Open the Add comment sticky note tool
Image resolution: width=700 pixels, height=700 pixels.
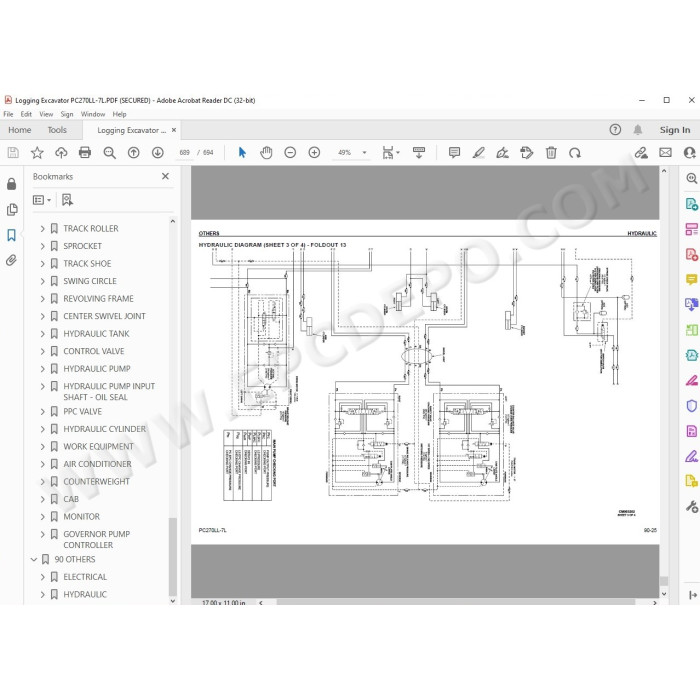pos(454,153)
